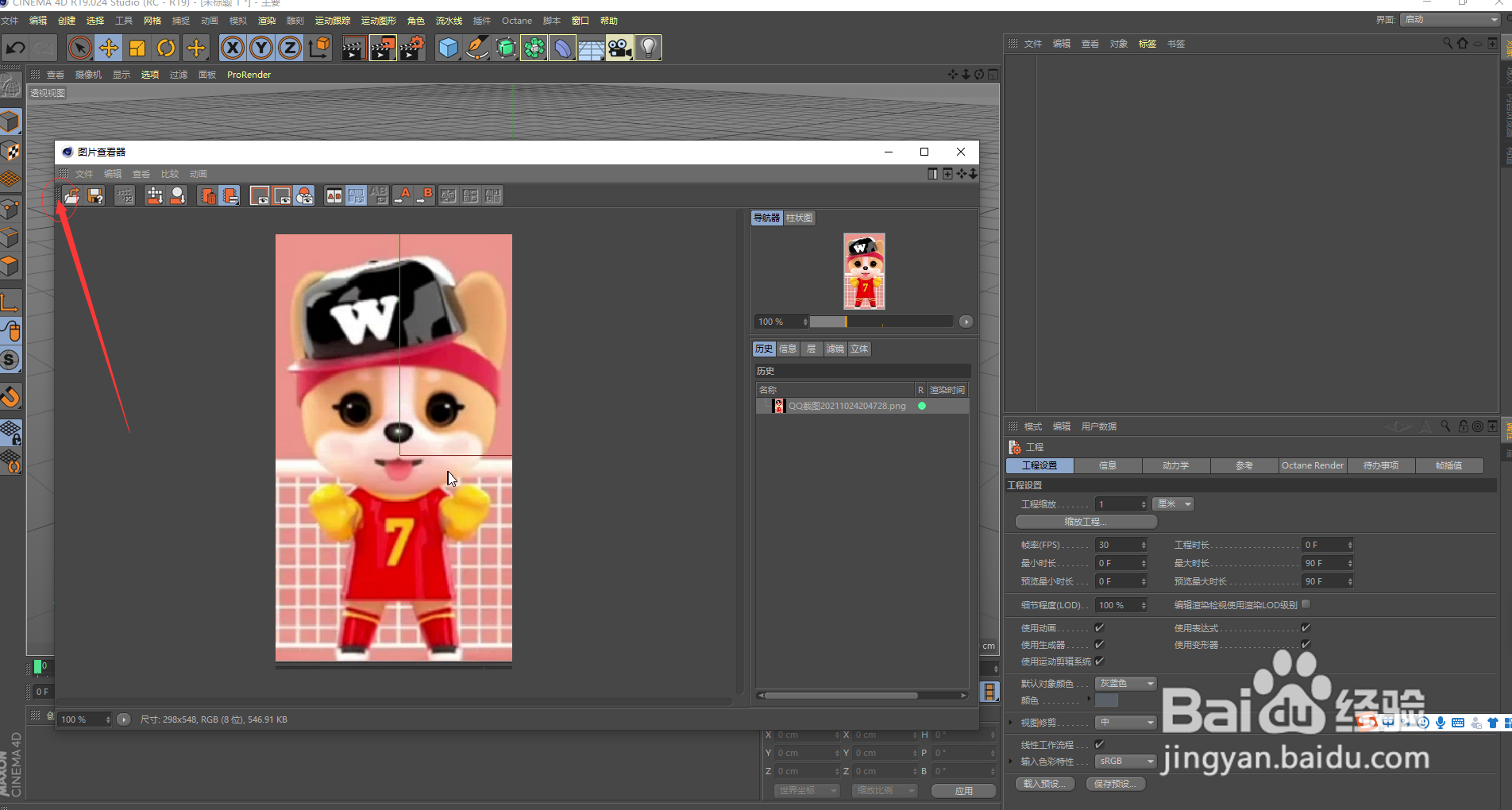This screenshot has width=1512, height=810.
Task: Open 厘米 unit dropdown
Action: coord(1174,504)
